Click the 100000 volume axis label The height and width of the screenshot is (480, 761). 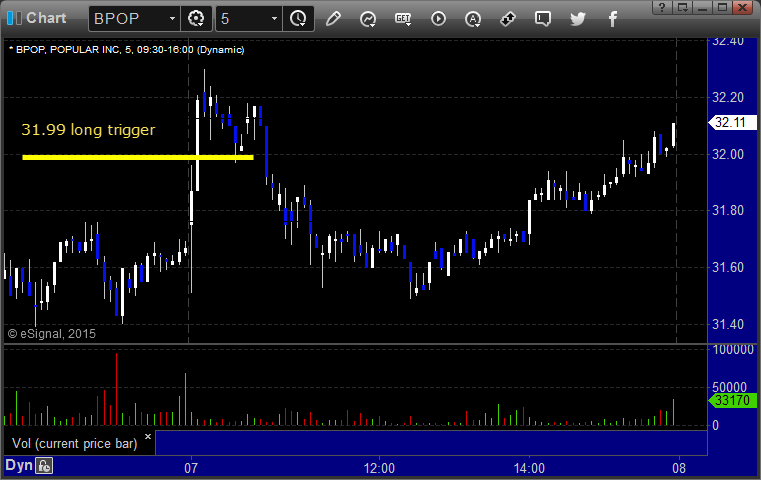pos(733,349)
